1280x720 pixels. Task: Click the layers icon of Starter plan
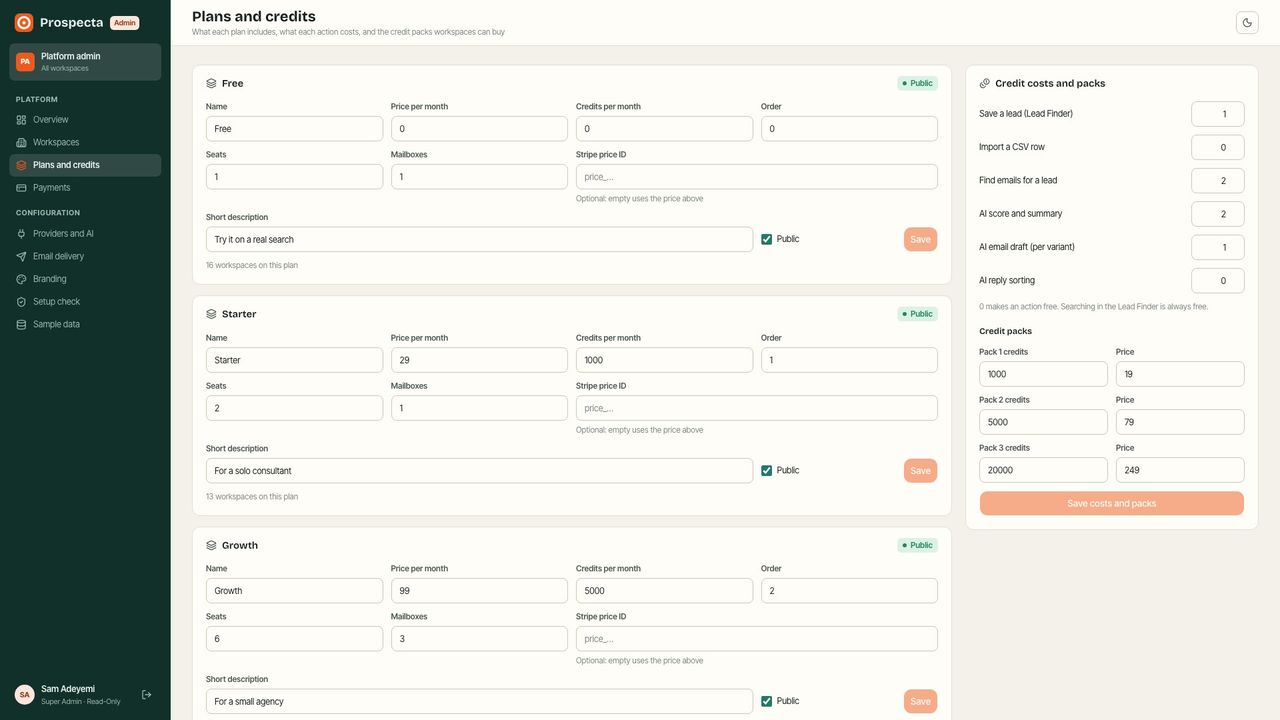[x=211, y=314]
